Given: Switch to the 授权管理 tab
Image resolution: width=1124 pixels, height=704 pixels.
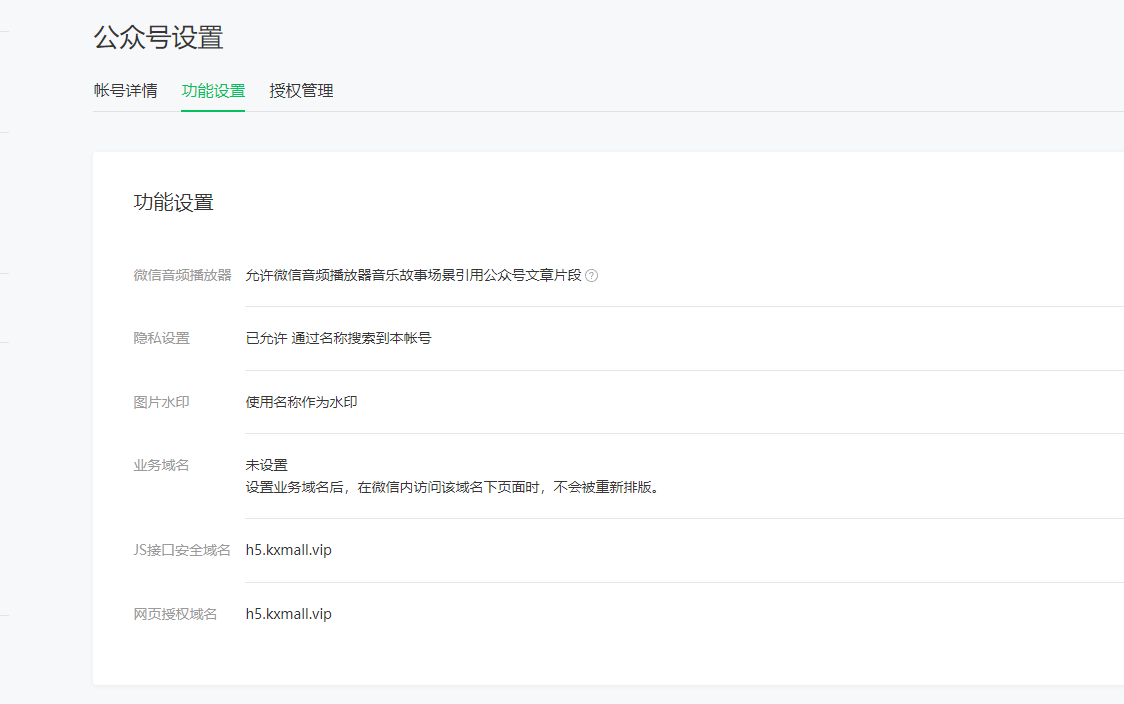Looking at the screenshot, I should click(x=301, y=91).
